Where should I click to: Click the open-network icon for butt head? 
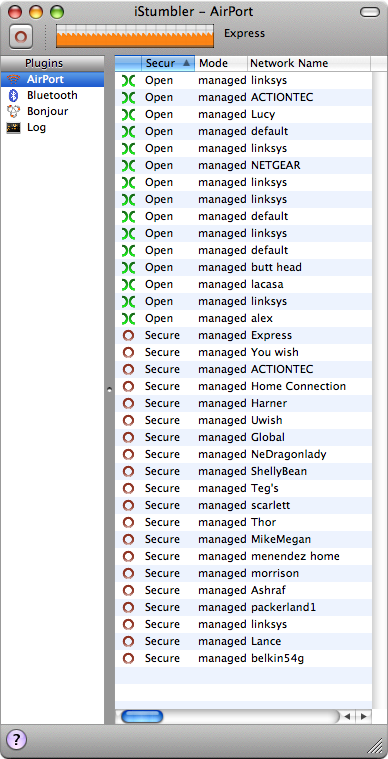[x=128, y=267]
